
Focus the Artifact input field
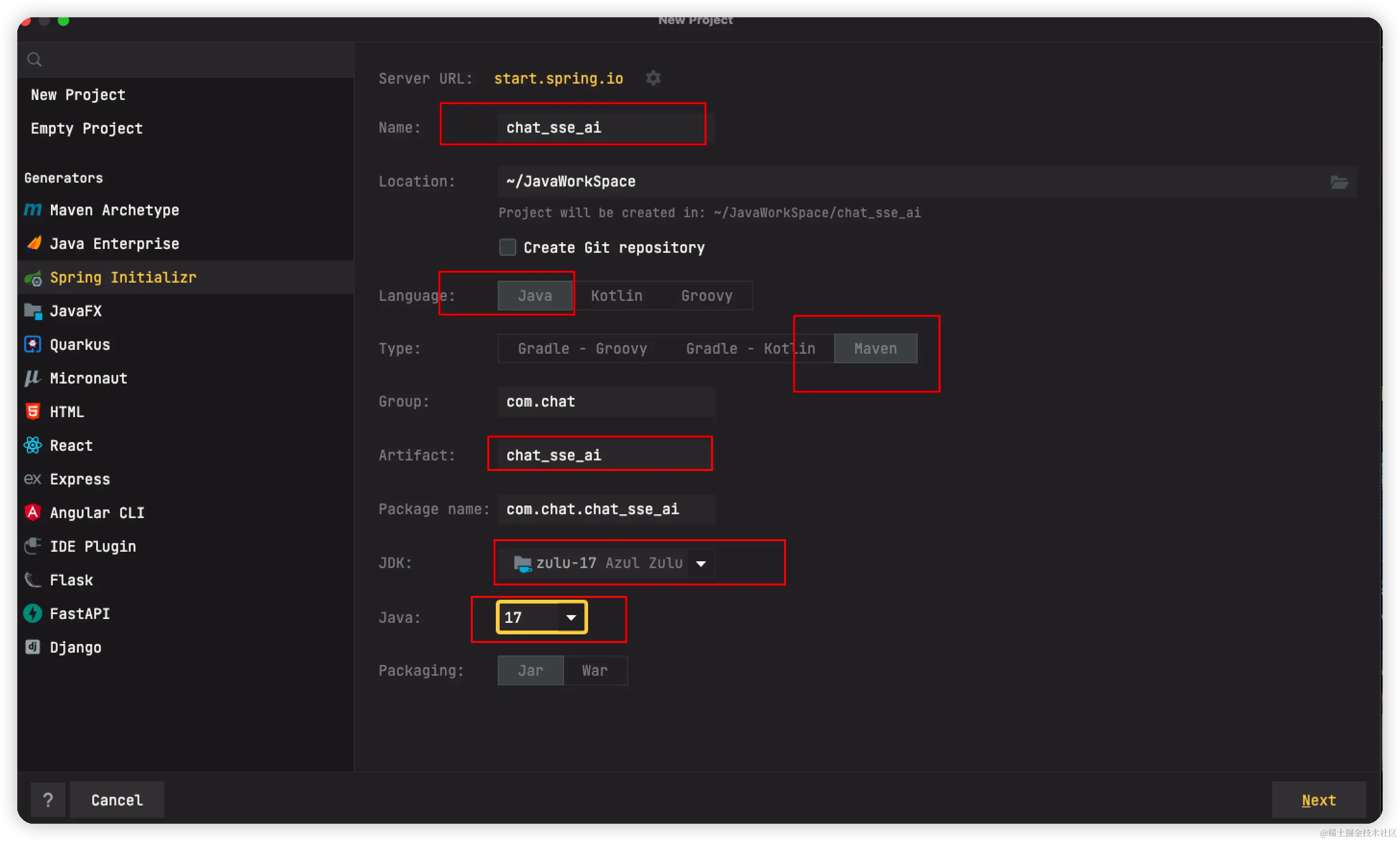pyautogui.click(x=606, y=455)
